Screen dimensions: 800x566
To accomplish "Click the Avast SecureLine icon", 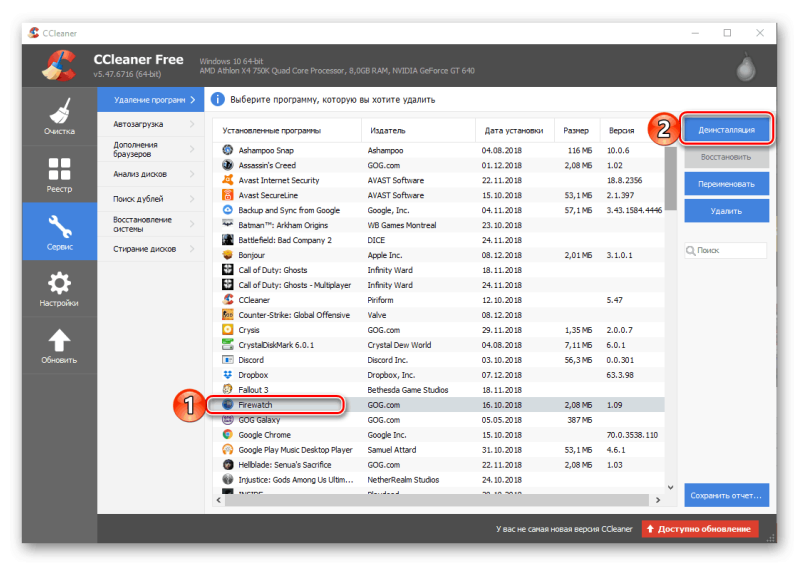I will coord(228,195).
